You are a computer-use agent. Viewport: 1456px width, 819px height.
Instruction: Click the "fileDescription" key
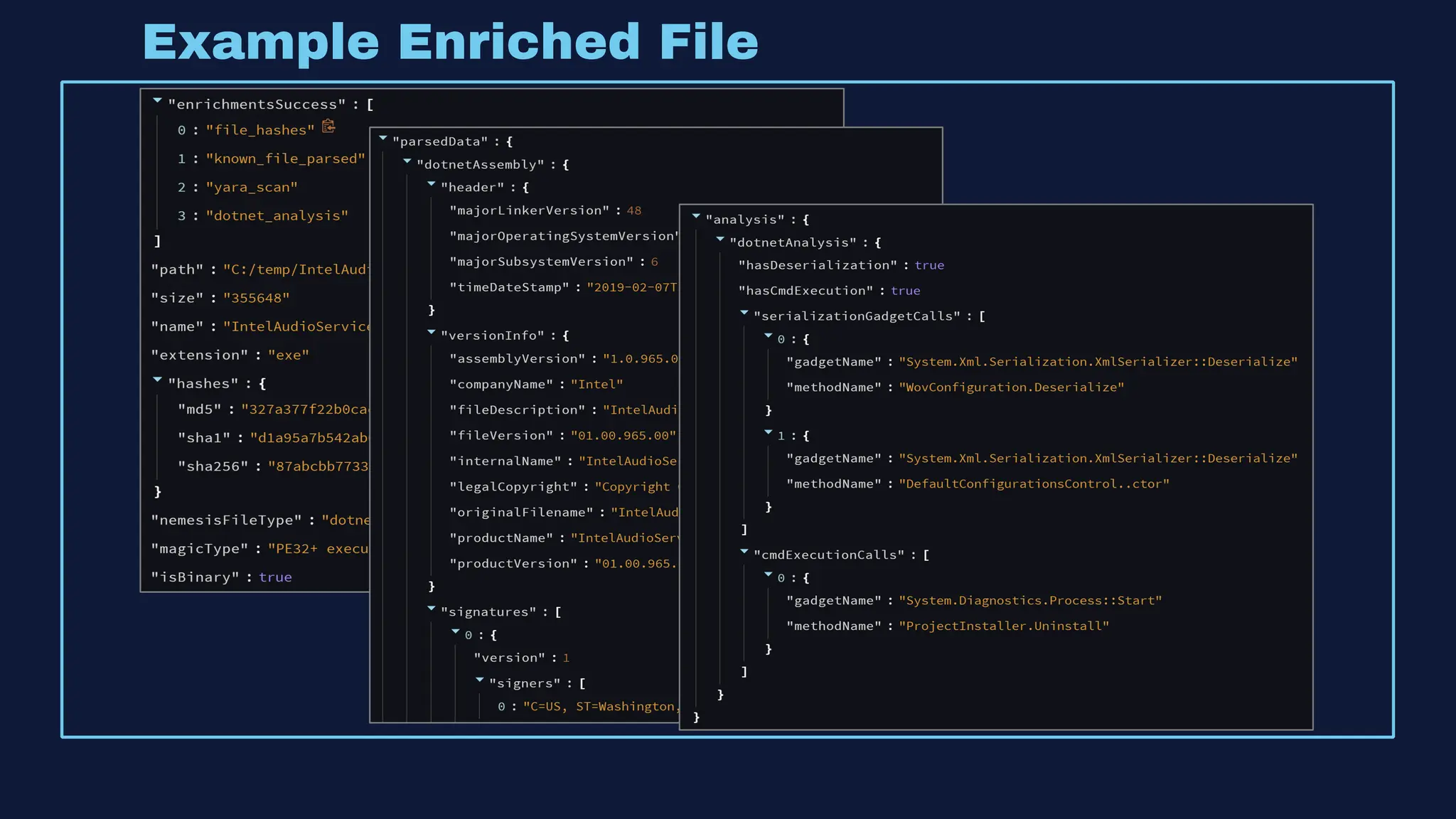518,409
